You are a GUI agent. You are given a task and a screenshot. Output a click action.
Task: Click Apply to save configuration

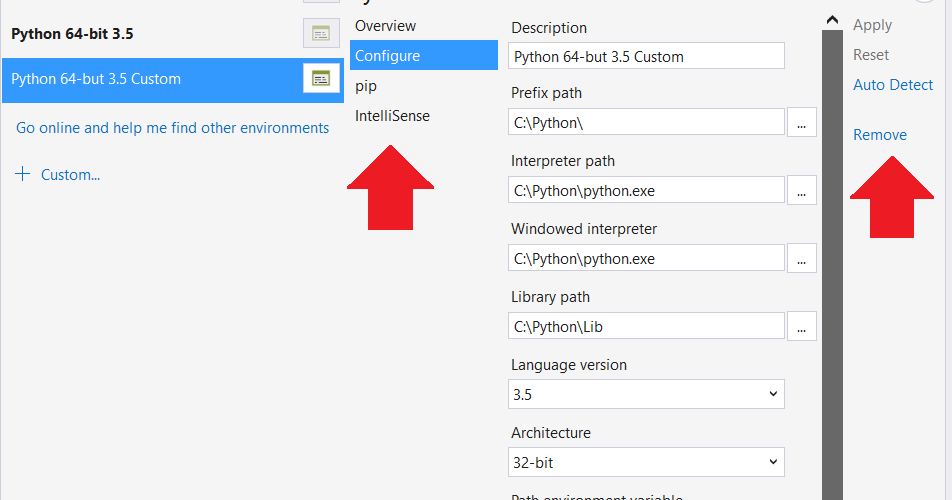(872, 25)
